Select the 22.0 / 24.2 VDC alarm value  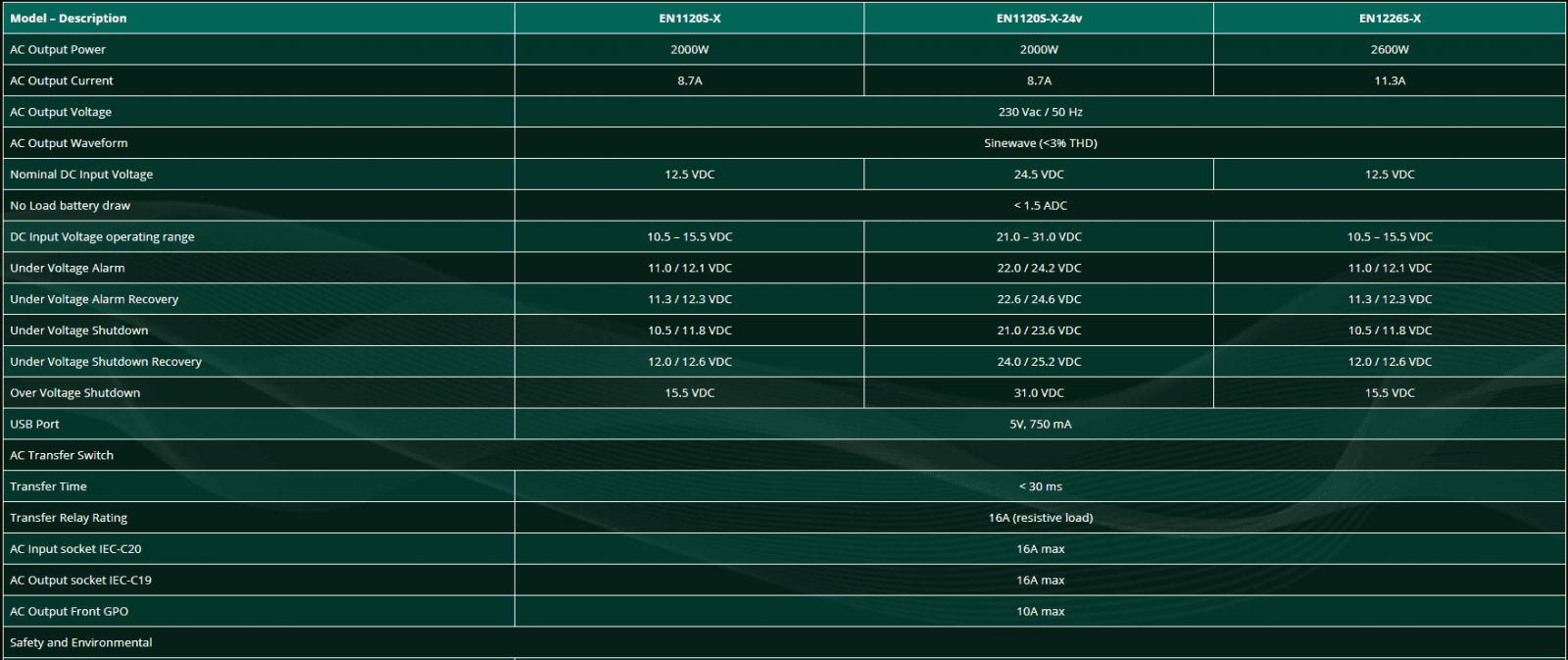pyautogui.click(x=1039, y=269)
